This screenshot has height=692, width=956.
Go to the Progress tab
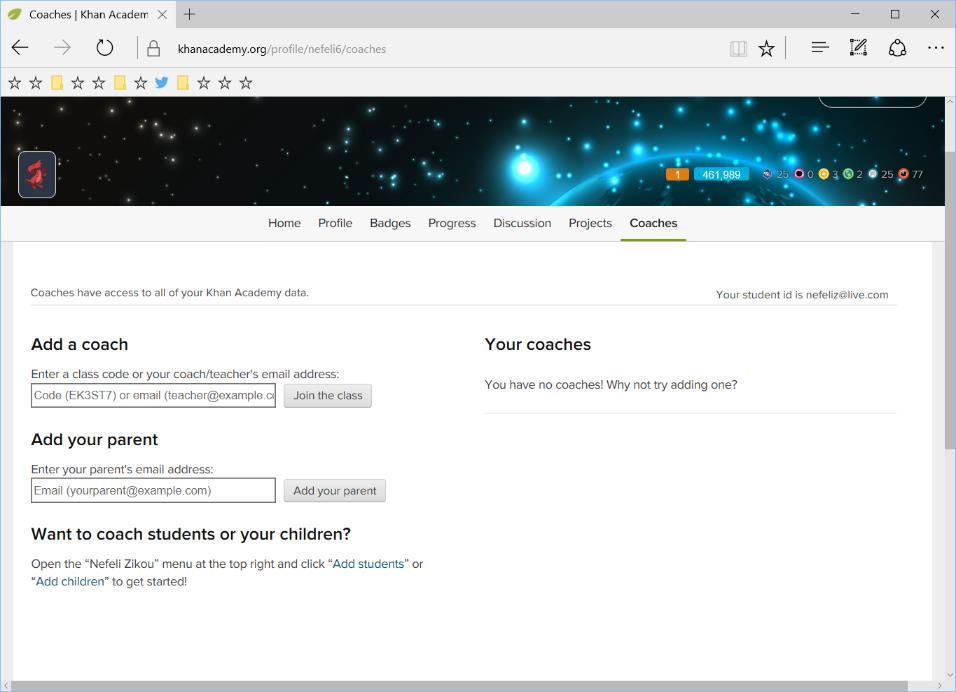click(452, 223)
